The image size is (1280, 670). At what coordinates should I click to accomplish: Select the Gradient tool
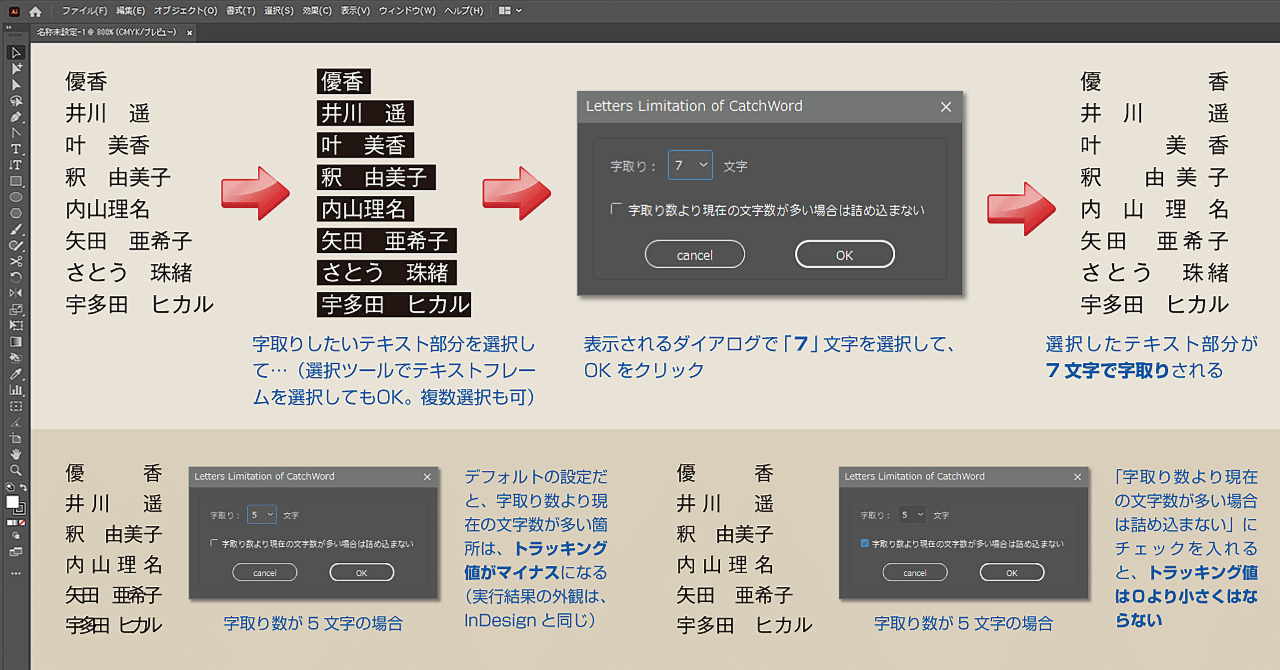point(14,340)
